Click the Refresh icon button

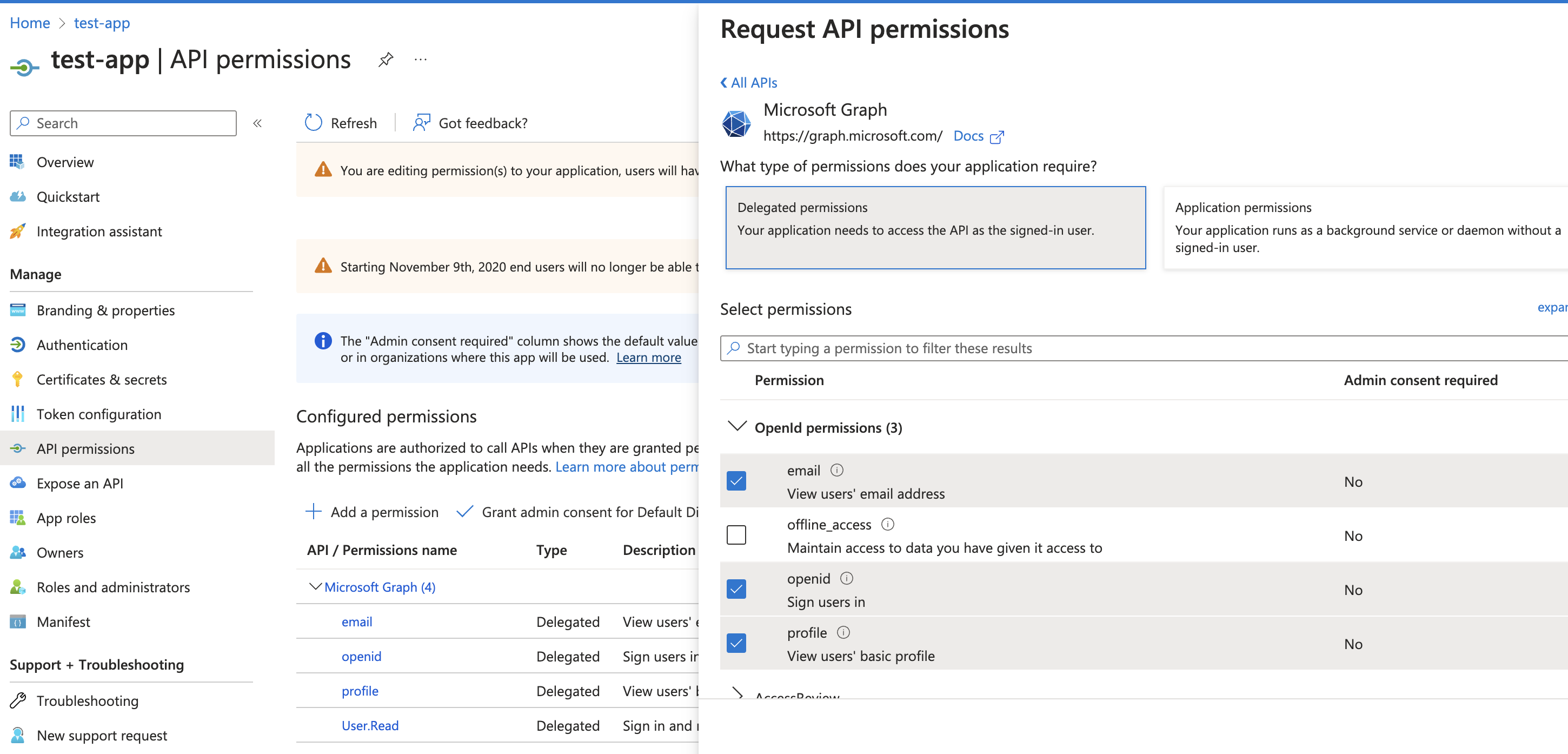pyautogui.click(x=314, y=123)
